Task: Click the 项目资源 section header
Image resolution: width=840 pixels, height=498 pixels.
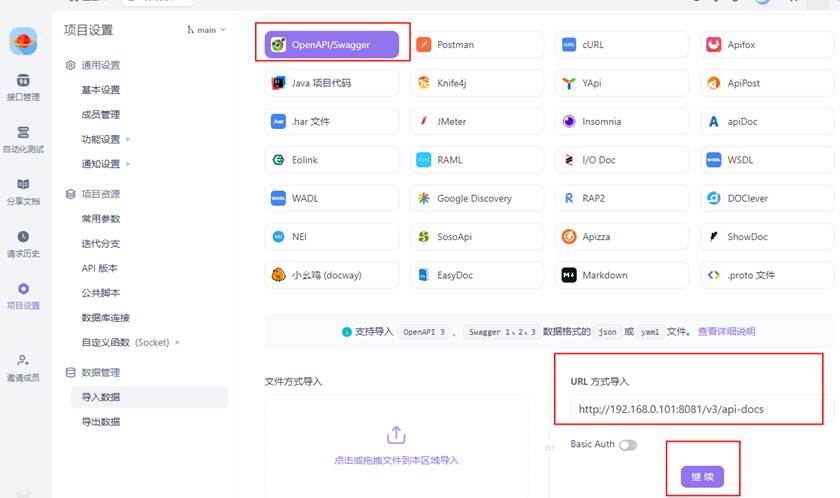Action: pos(93,194)
